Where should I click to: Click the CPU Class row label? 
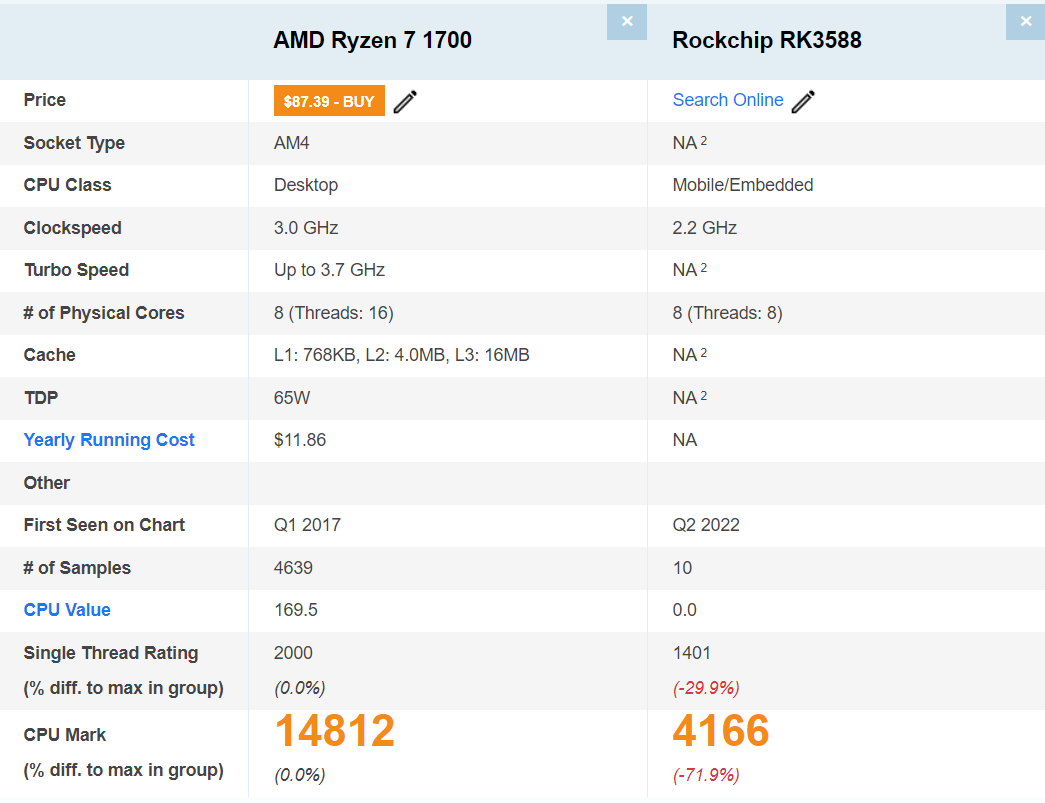coord(67,185)
